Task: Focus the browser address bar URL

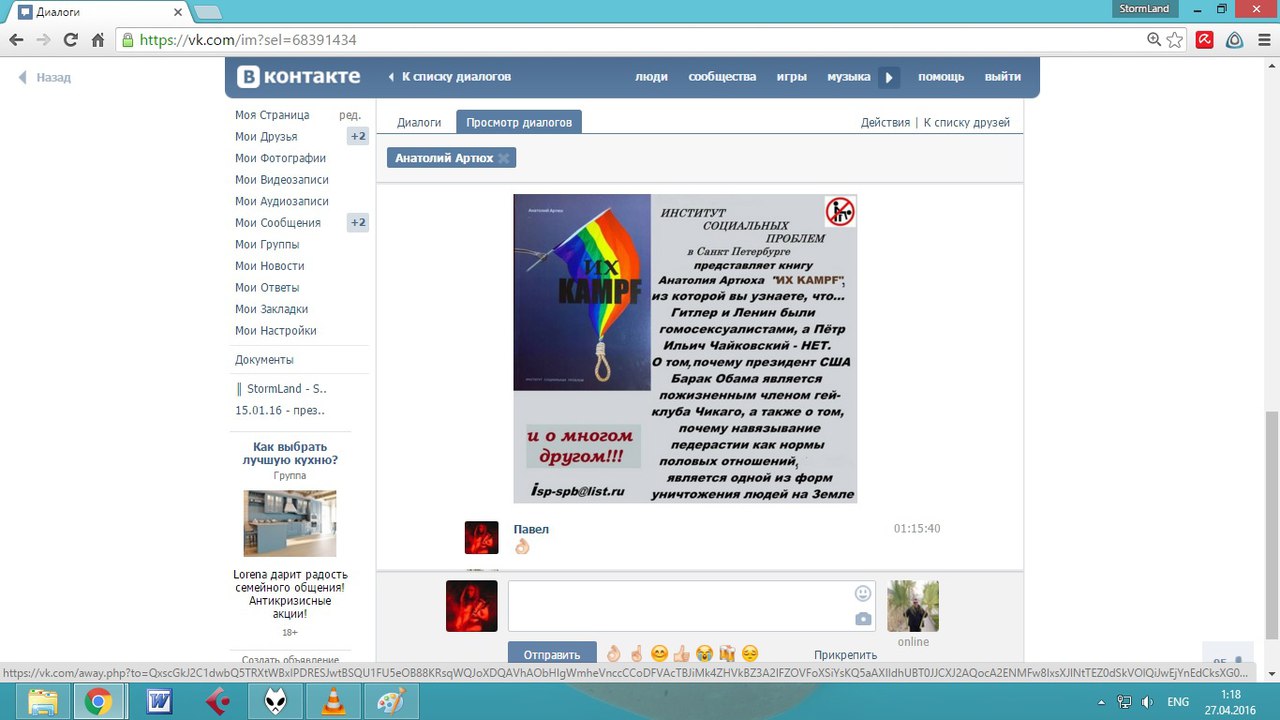Action: tap(630, 40)
